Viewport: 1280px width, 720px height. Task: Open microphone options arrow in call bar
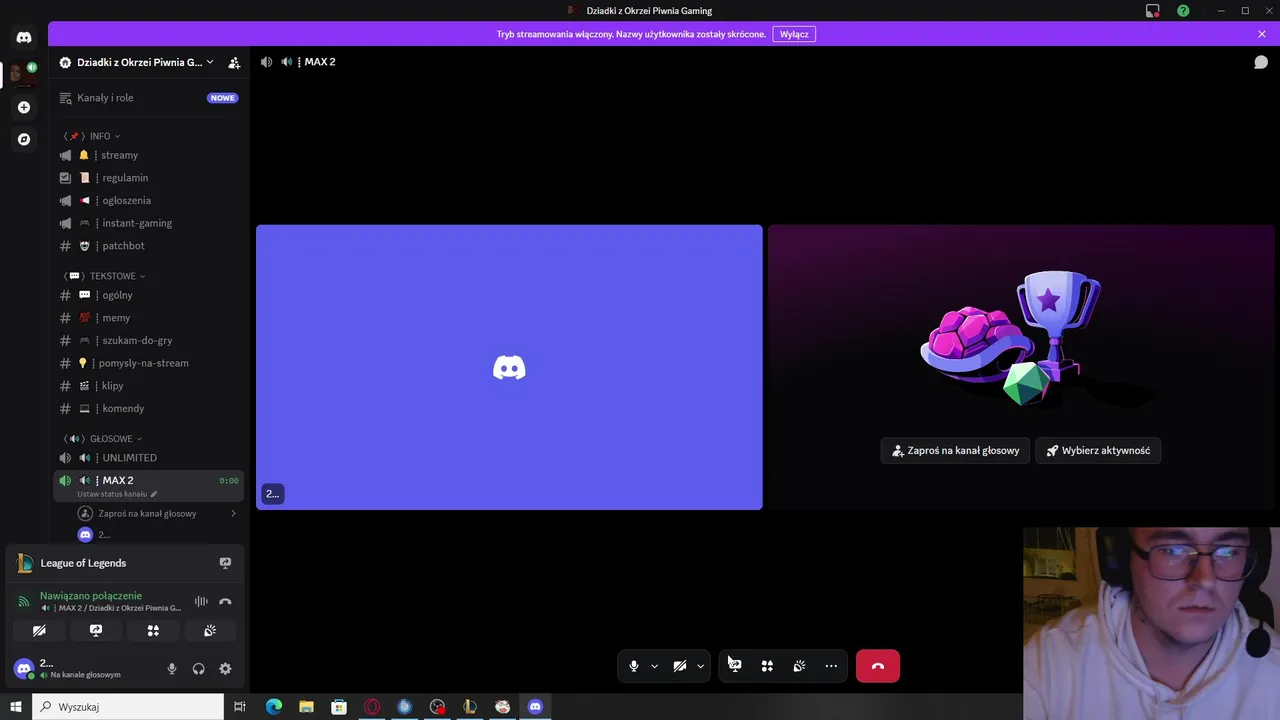(x=655, y=666)
